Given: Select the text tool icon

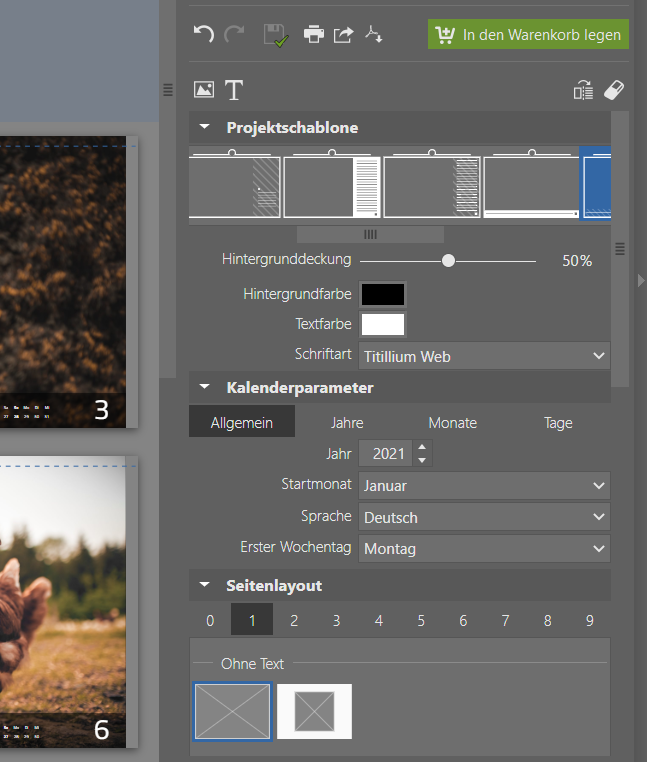Looking at the screenshot, I should click(234, 90).
